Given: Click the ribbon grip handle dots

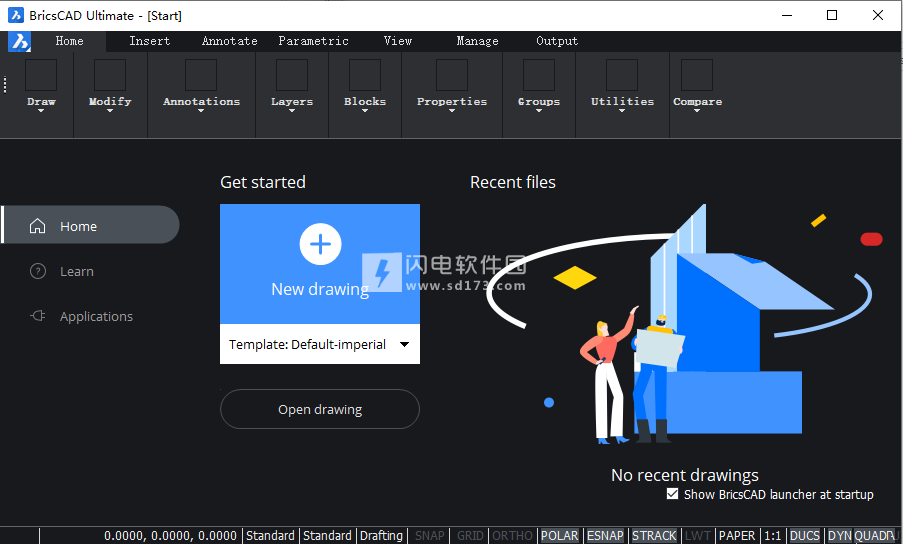Looking at the screenshot, I should [5, 85].
